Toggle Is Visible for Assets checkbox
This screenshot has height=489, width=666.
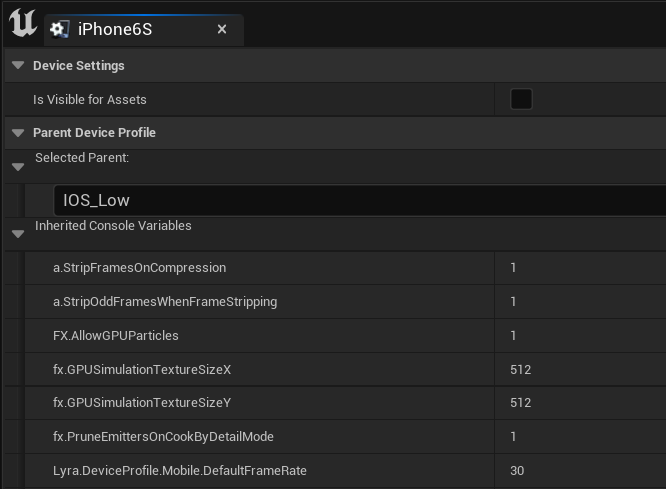[x=521, y=99]
